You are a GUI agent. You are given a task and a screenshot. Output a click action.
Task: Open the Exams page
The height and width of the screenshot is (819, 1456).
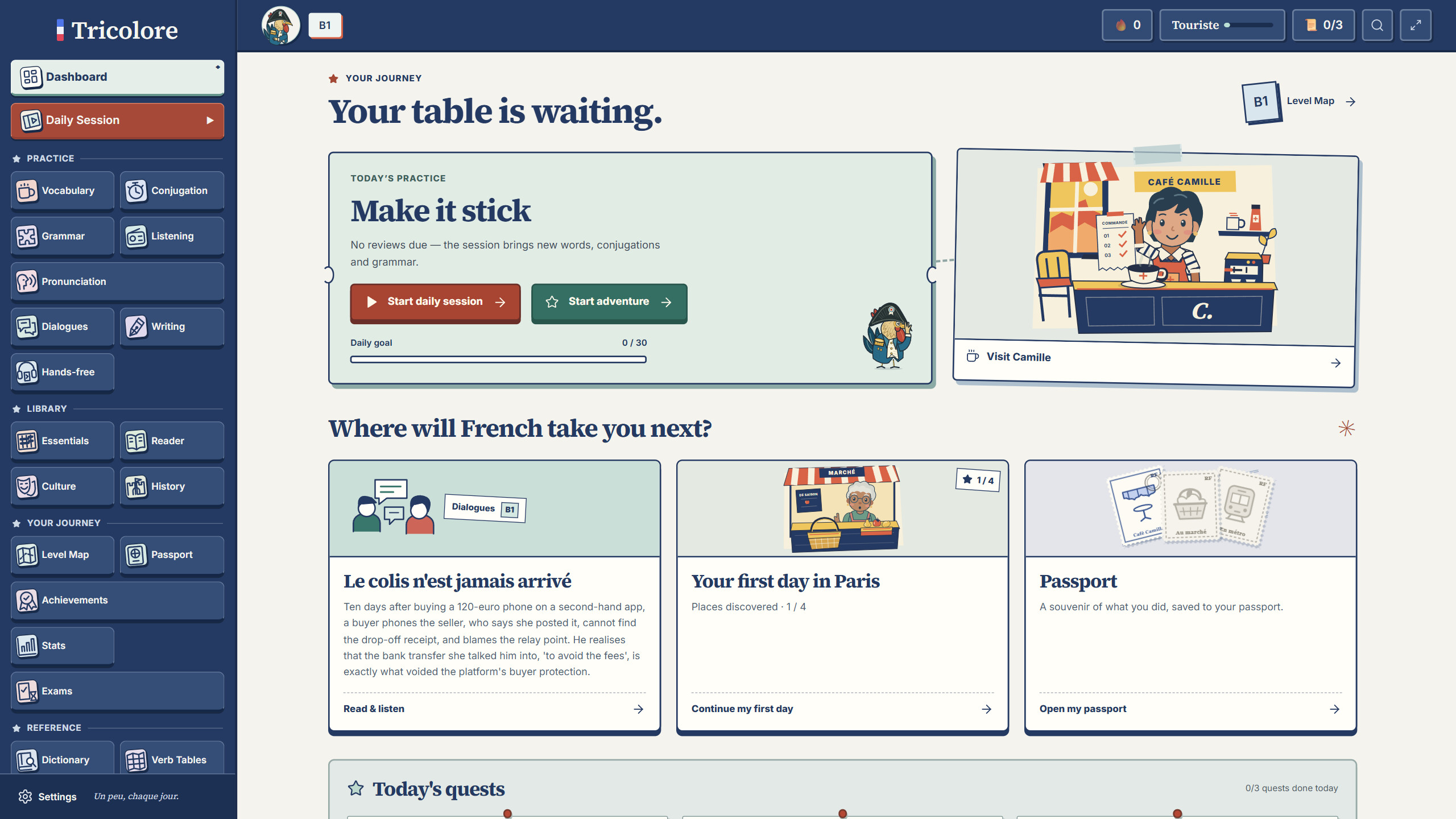tap(117, 691)
